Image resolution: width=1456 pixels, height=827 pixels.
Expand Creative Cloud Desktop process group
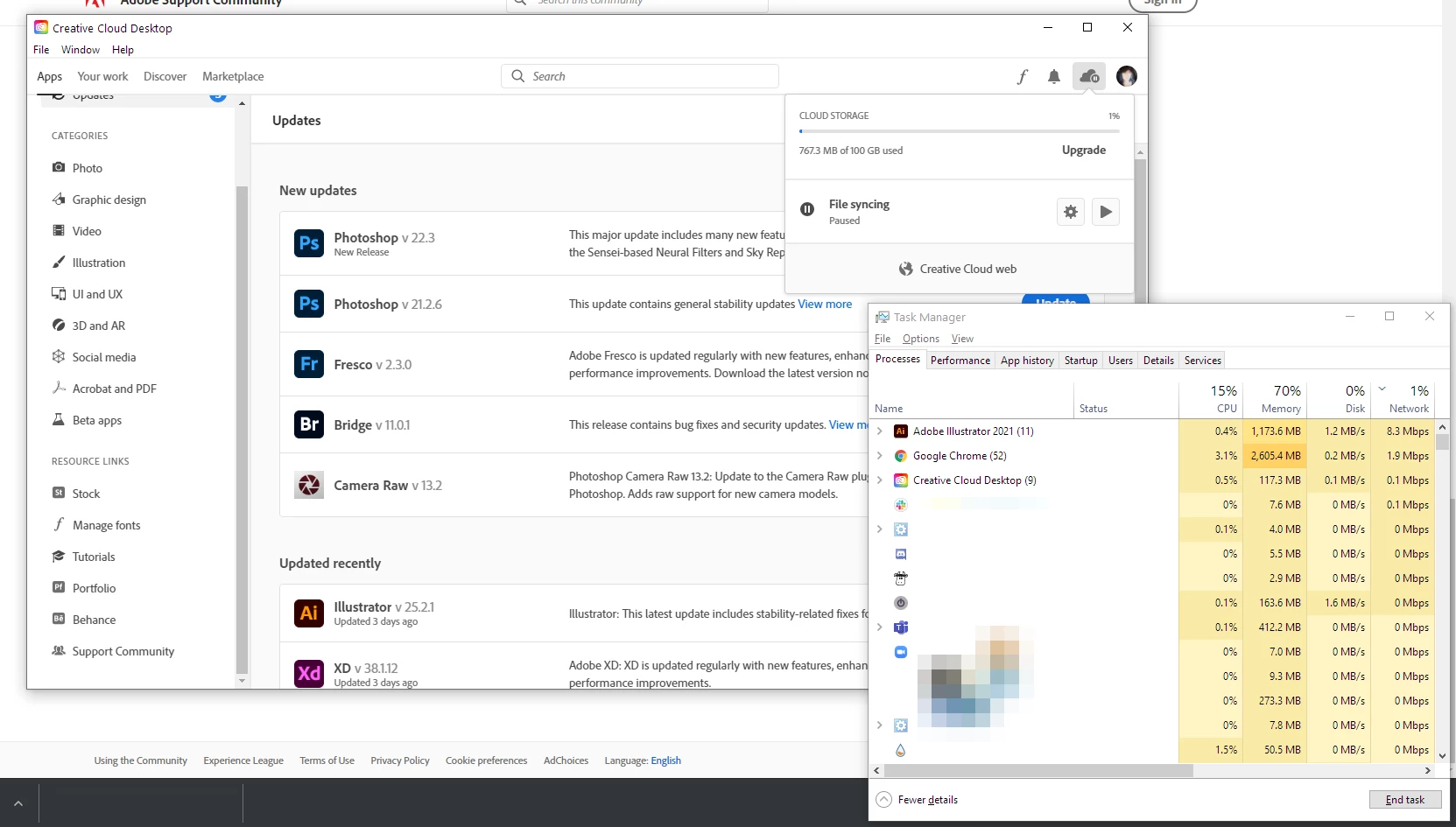(880, 480)
